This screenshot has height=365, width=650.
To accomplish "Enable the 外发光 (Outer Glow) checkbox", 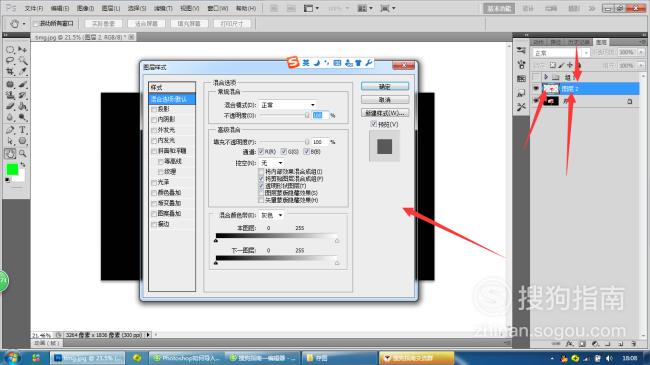I will click(154, 130).
